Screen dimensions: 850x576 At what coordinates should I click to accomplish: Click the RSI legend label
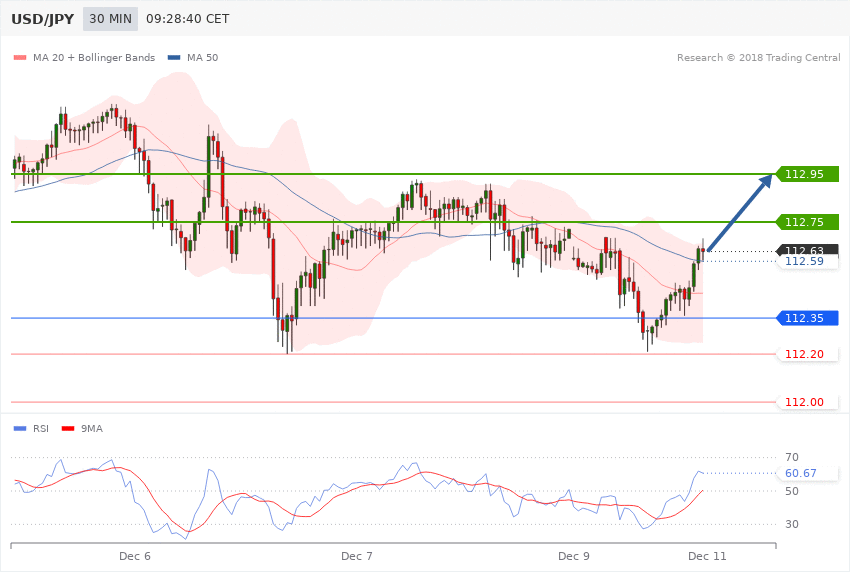(41, 429)
